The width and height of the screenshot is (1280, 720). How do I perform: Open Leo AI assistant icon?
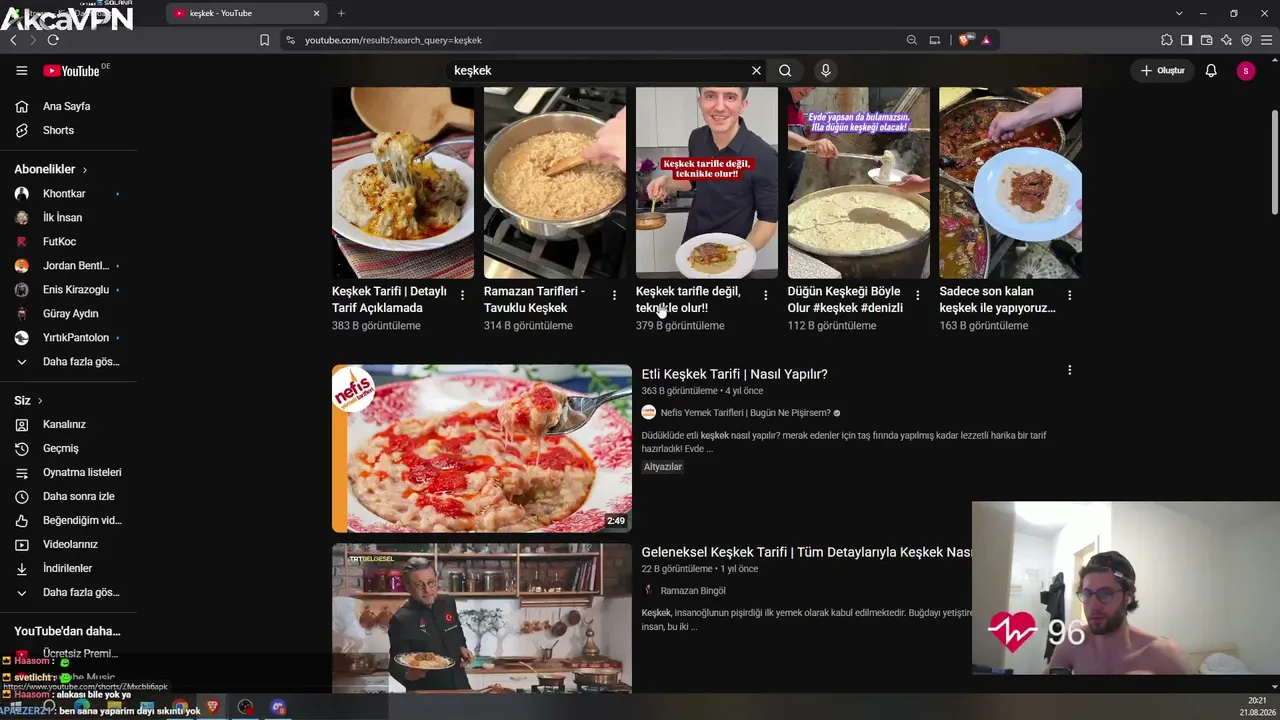[1226, 40]
